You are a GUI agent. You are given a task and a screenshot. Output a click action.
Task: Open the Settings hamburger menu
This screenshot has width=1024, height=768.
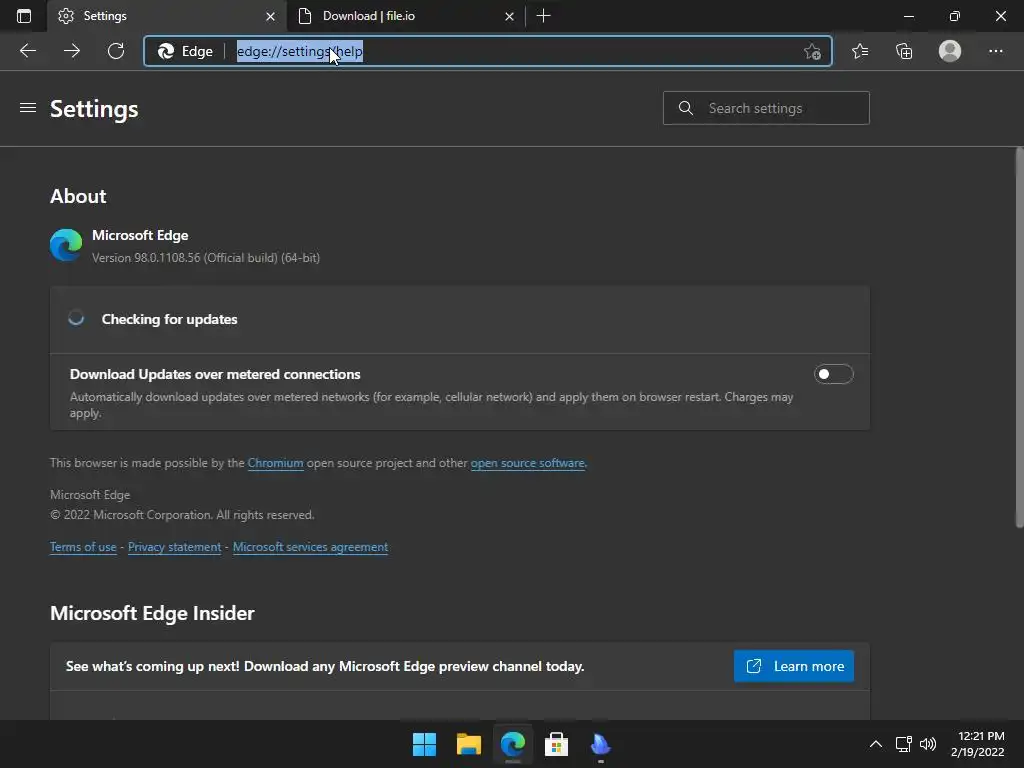[27, 108]
